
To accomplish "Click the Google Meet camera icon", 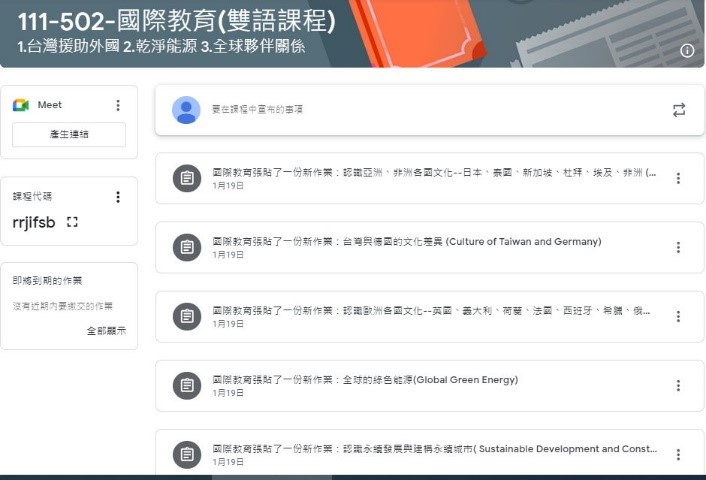I will (x=20, y=105).
